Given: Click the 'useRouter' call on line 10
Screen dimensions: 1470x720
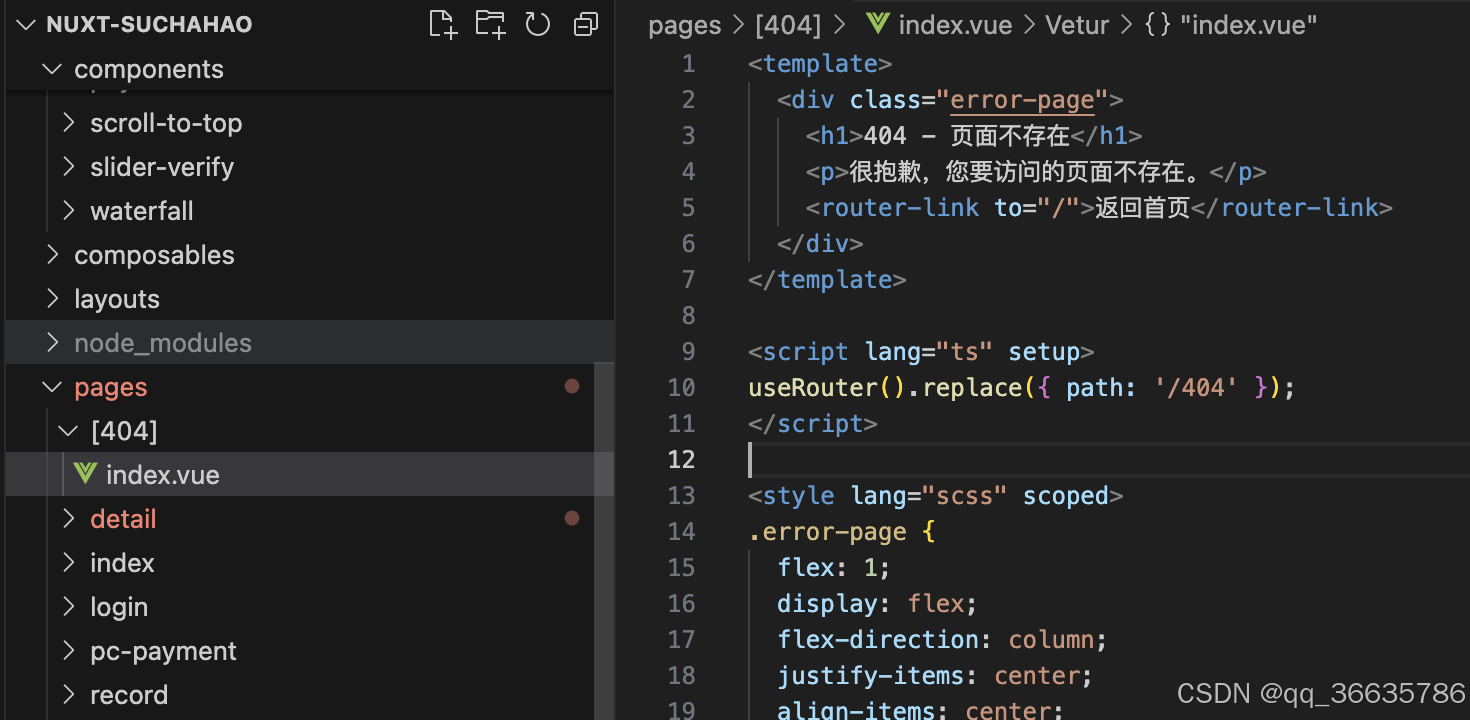Looking at the screenshot, I should coord(813,387).
